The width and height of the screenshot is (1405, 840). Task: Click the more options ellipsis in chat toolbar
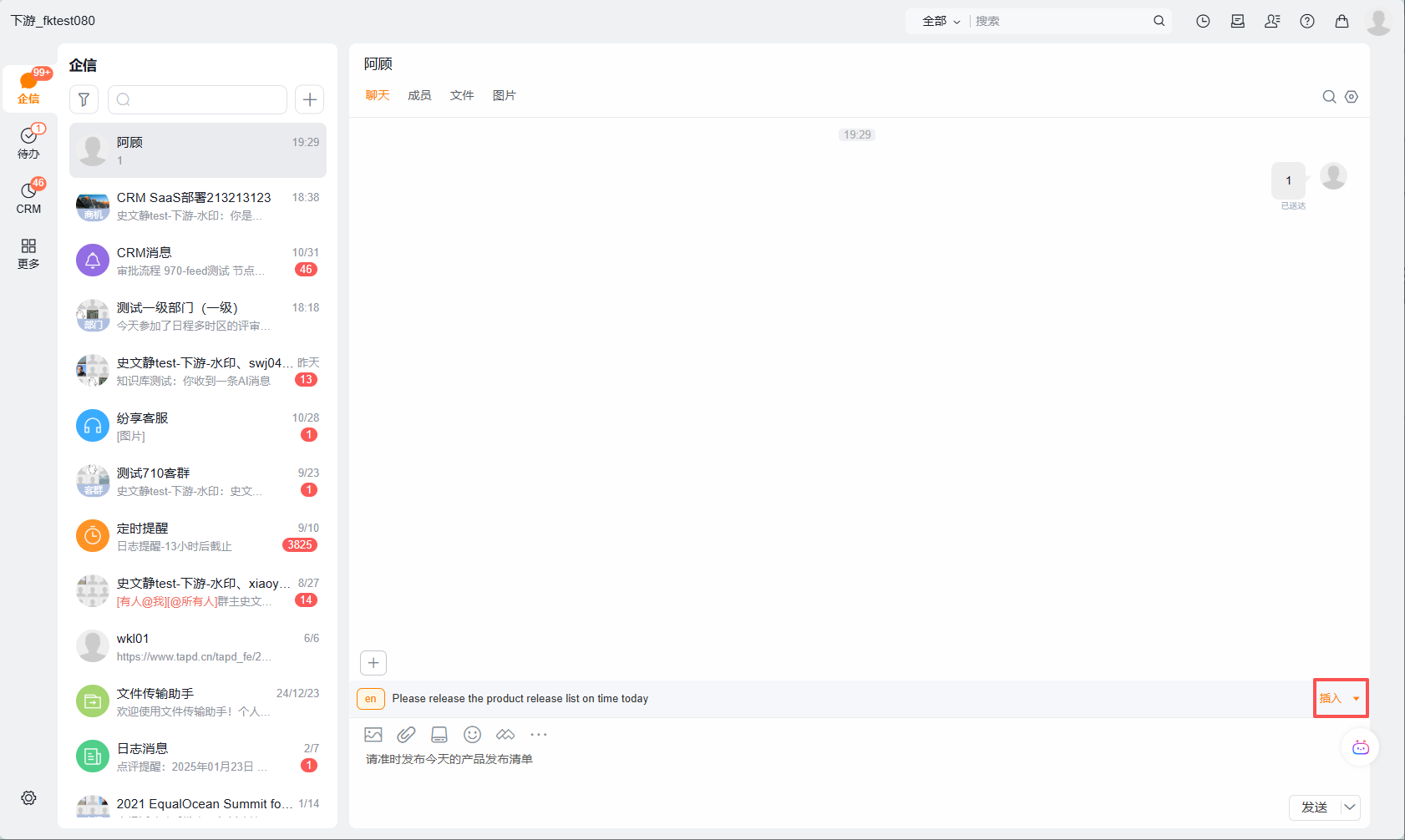coord(539,735)
